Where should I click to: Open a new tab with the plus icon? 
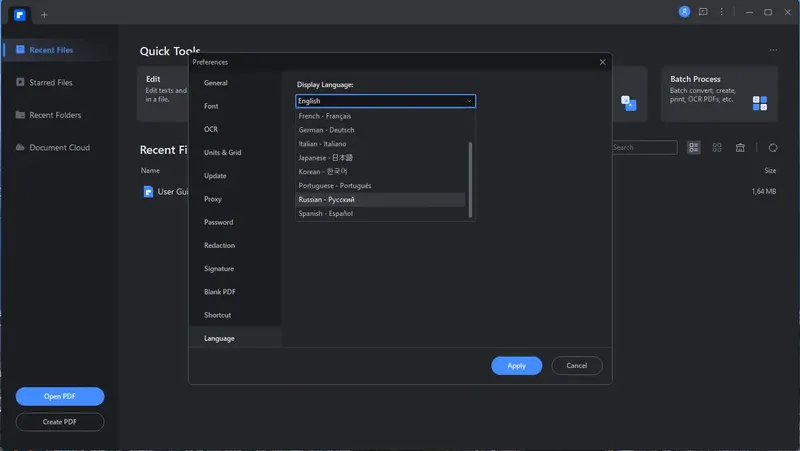pos(44,15)
